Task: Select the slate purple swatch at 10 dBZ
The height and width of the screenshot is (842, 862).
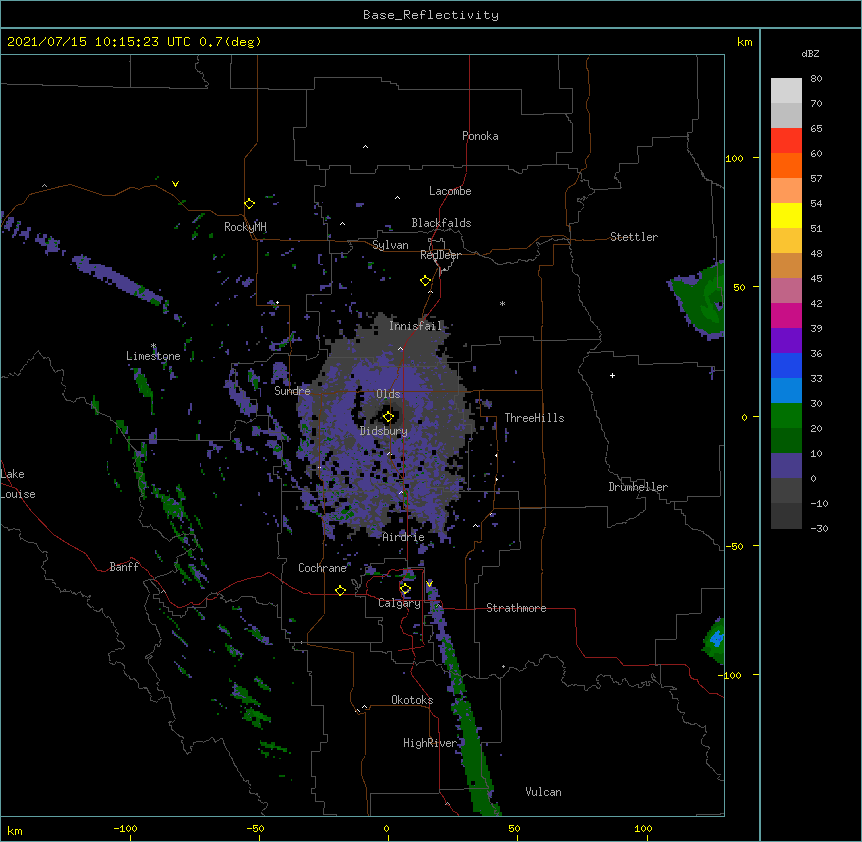Action: pos(786,466)
